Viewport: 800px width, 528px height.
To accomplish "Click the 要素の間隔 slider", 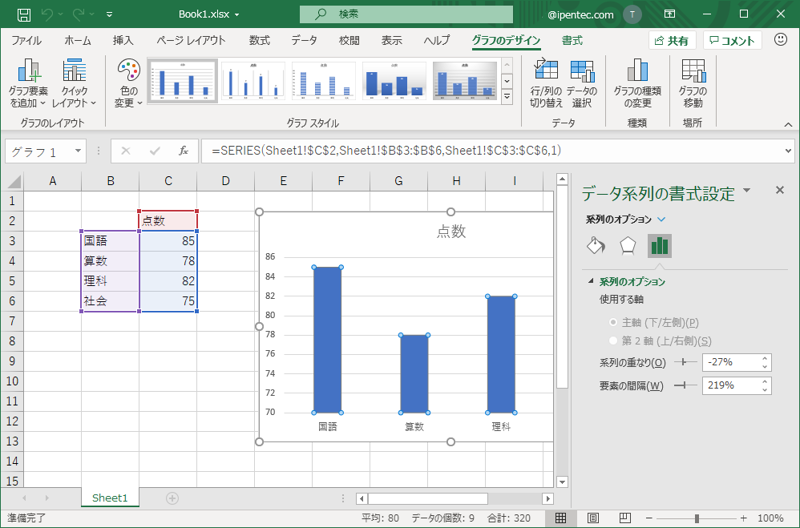I will [x=685, y=385].
